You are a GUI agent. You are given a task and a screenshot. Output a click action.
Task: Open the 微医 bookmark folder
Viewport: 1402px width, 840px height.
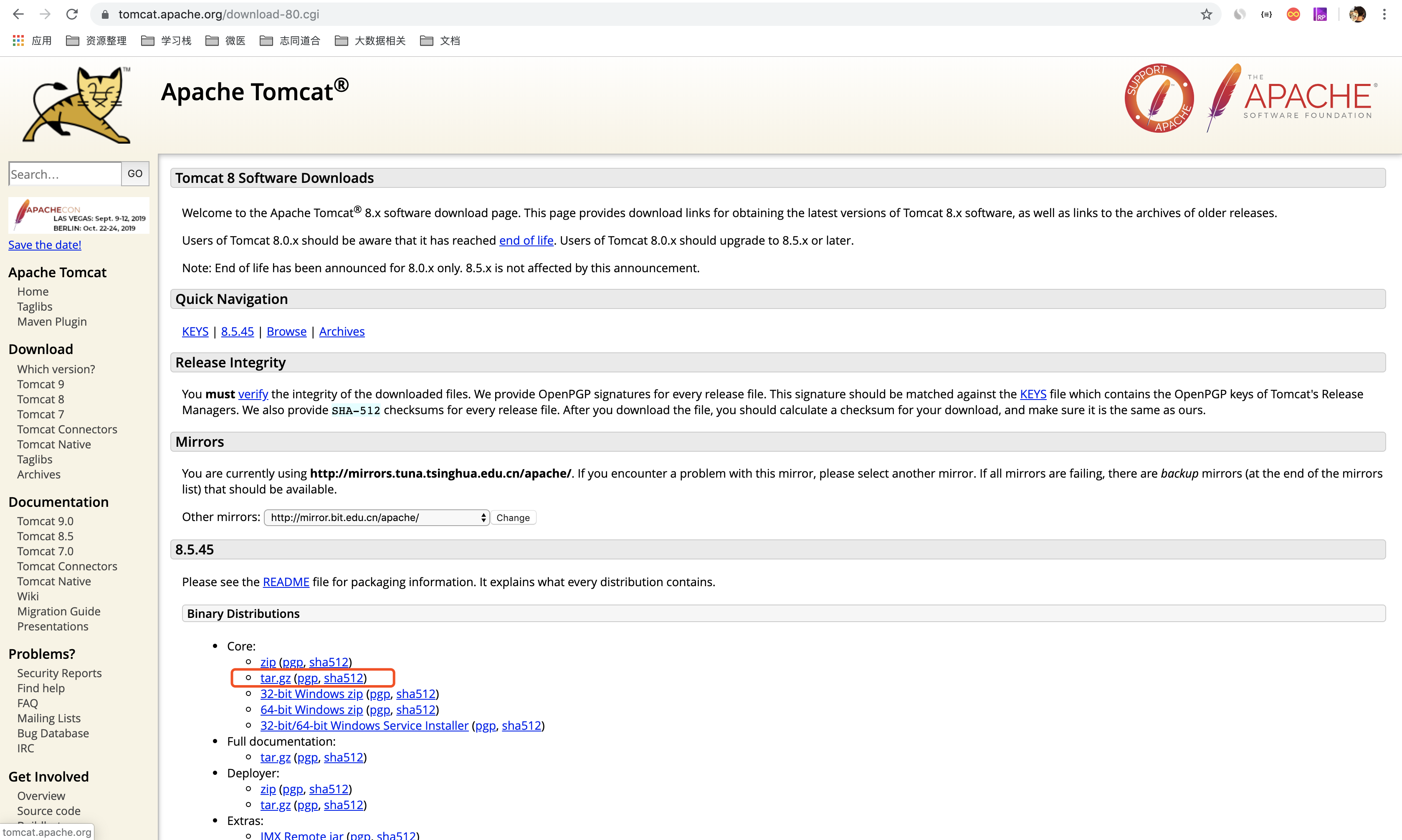coord(225,41)
